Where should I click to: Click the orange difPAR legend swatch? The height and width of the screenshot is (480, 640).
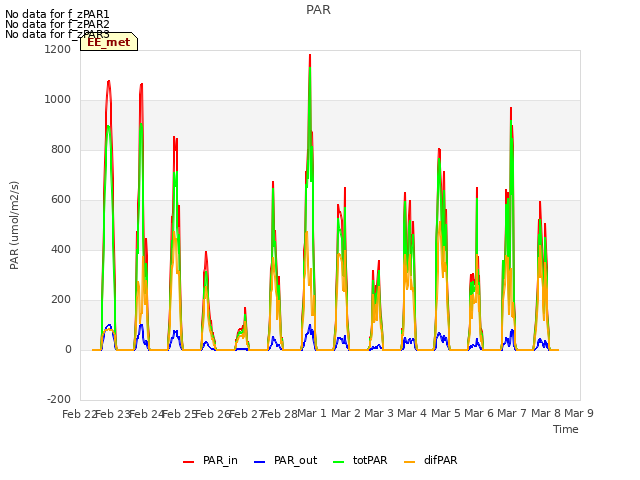tap(409, 462)
